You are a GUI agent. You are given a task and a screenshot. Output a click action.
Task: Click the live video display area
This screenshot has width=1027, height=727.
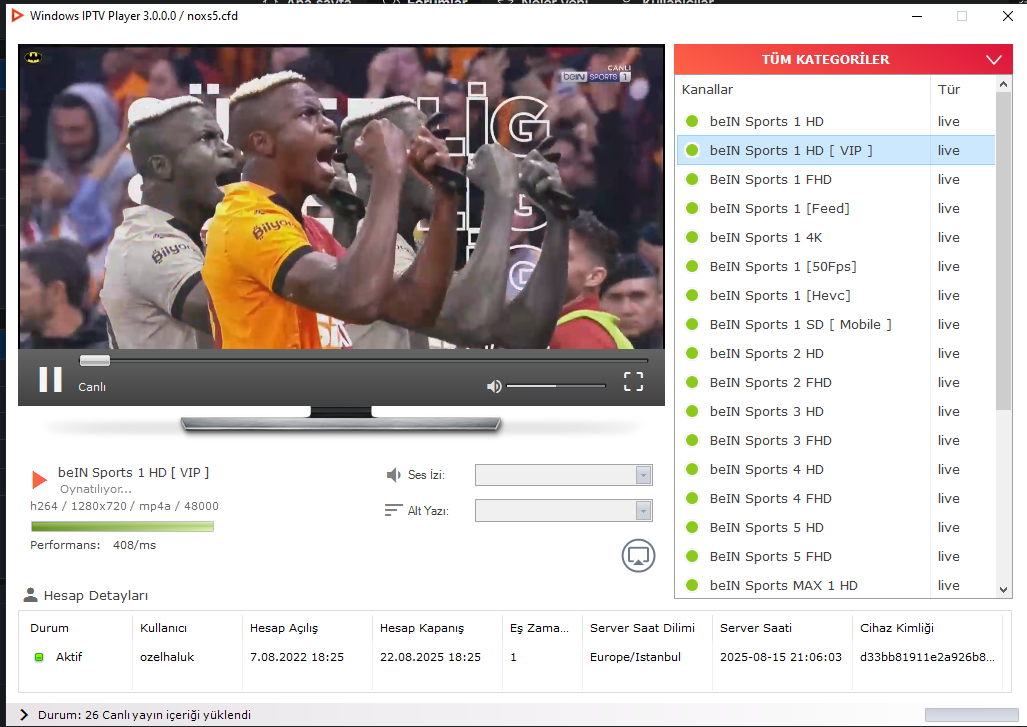coord(341,197)
